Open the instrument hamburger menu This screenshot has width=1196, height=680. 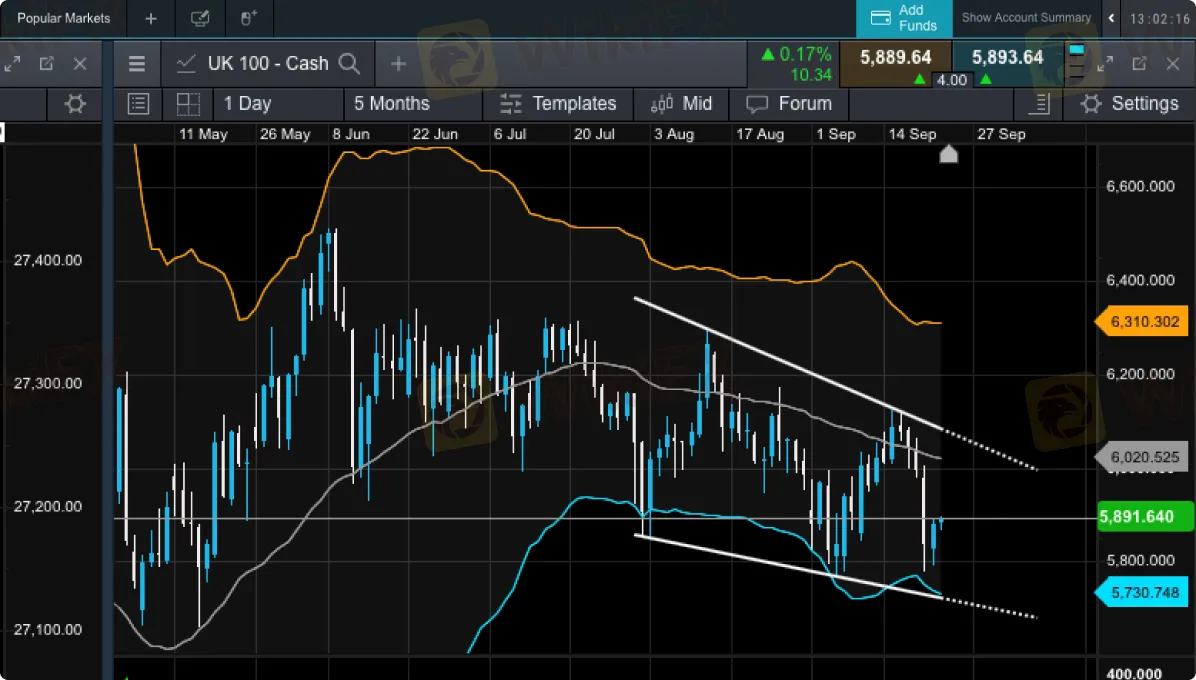coord(137,63)
